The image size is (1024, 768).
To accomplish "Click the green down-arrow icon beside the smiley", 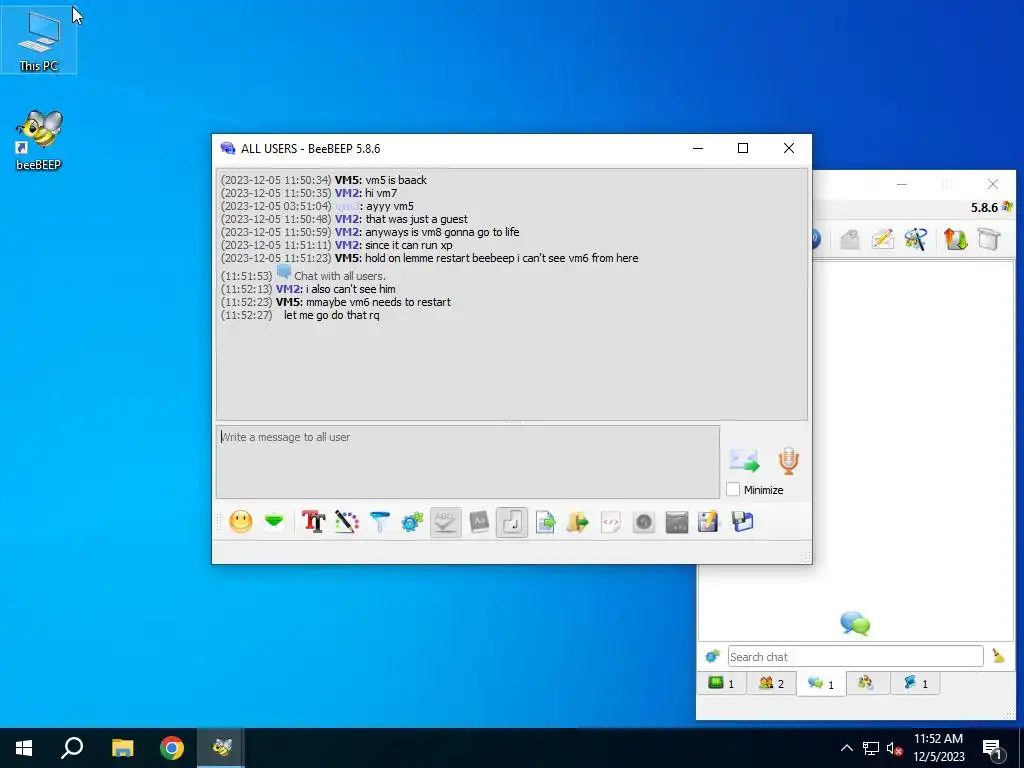I will (274, 521).
